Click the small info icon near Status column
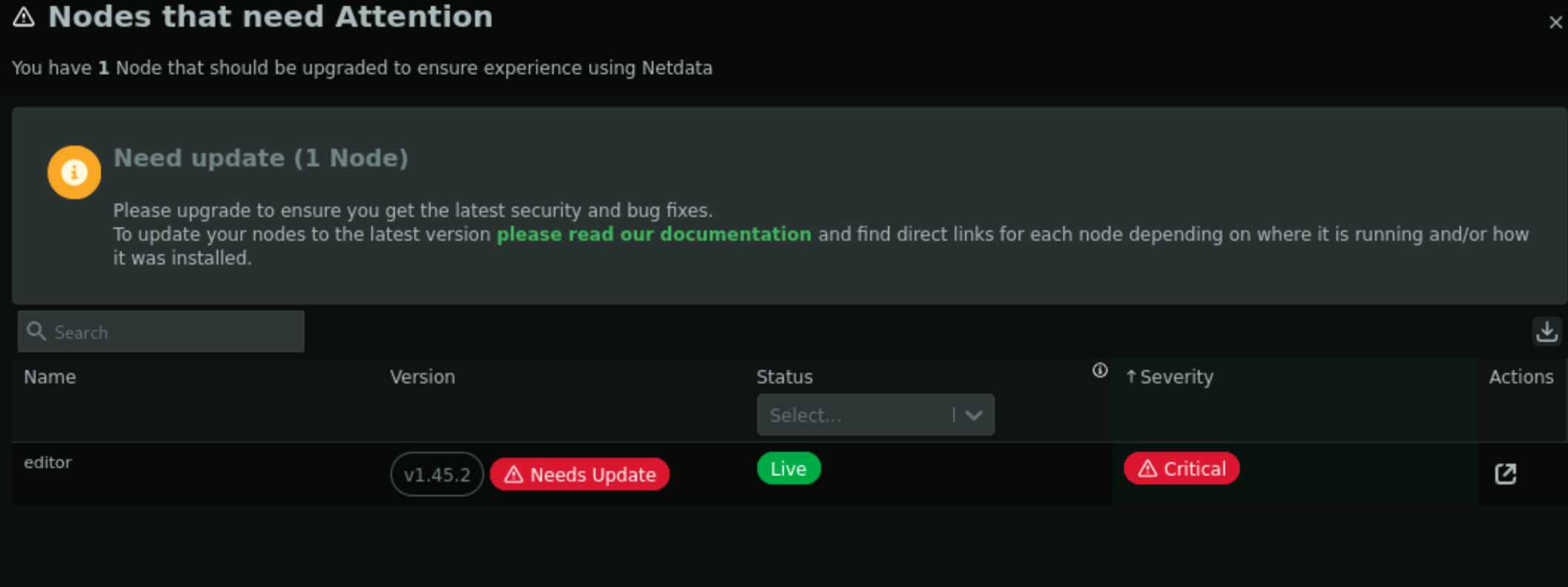The image size is (1568, 587). pos(1100,371)
